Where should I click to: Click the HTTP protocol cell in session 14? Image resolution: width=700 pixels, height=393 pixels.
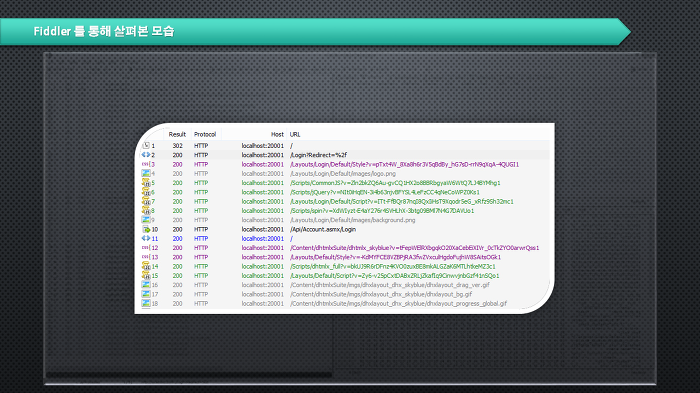click(x=201, y=267)
